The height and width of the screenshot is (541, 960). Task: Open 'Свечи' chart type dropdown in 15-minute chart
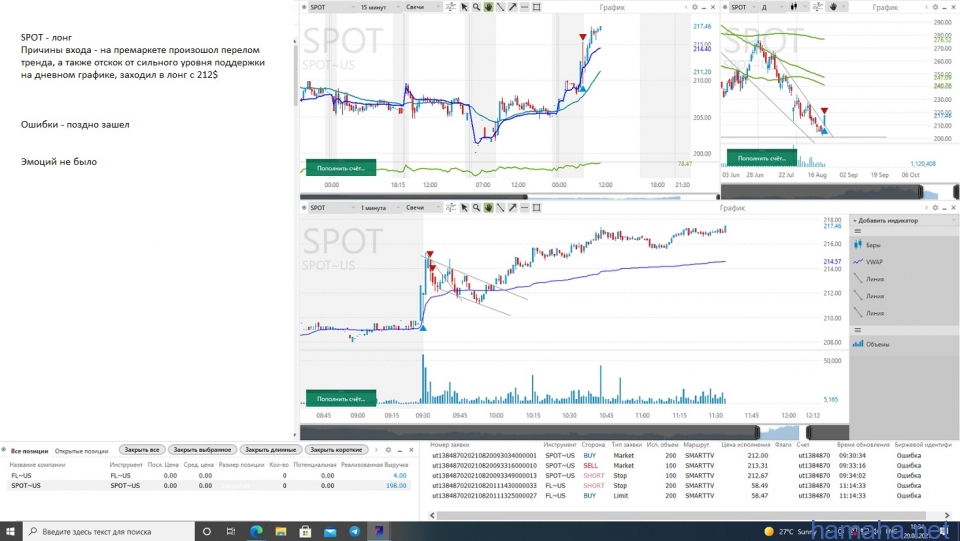[x=422, y=7]
